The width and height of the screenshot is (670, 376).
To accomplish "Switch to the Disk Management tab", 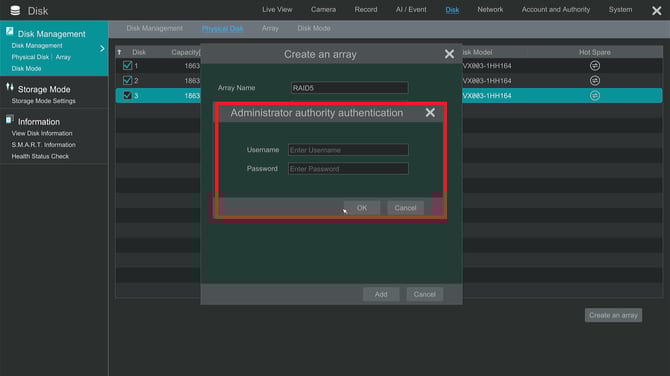I will pos(154,28).
